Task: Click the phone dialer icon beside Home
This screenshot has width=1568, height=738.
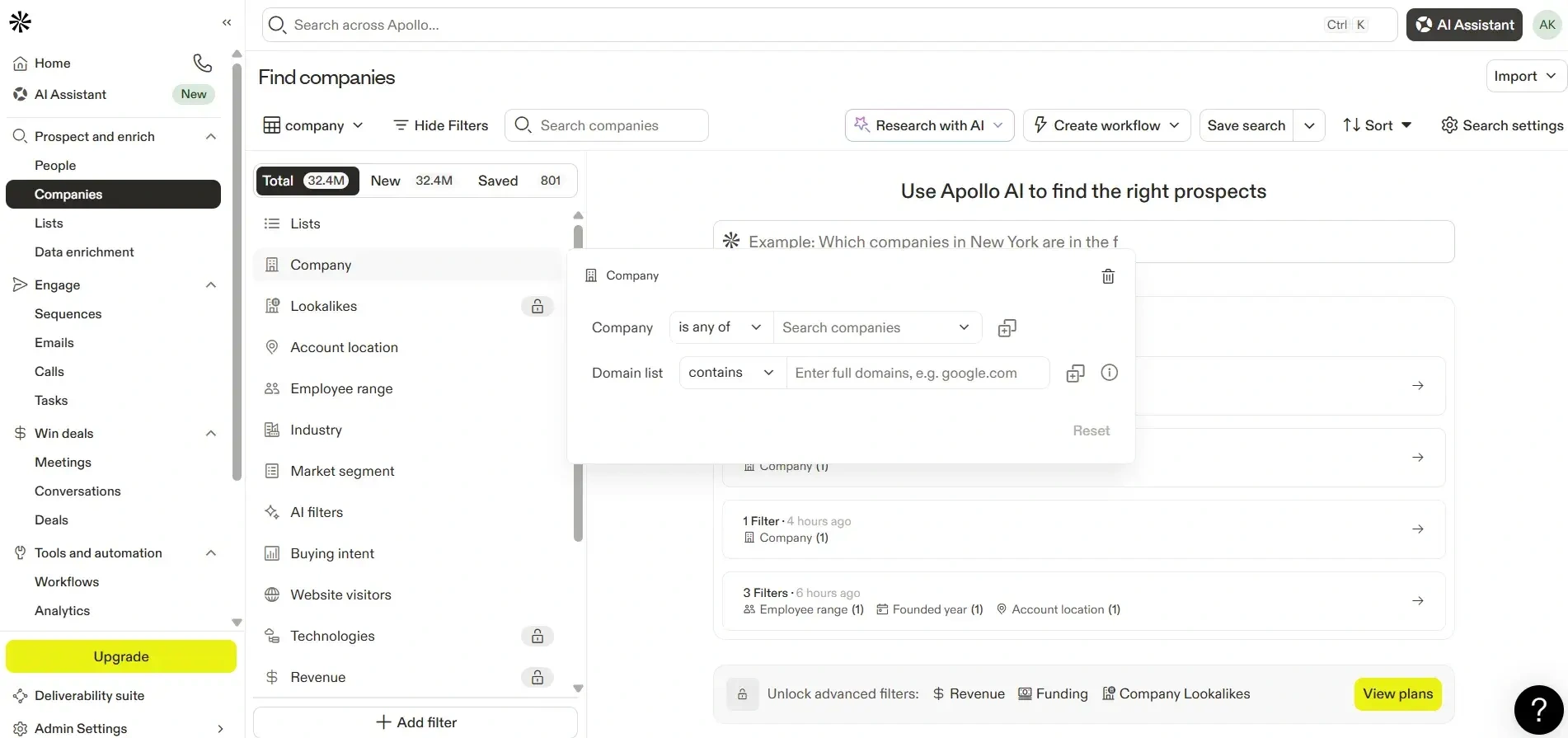Action: [202, 63]
